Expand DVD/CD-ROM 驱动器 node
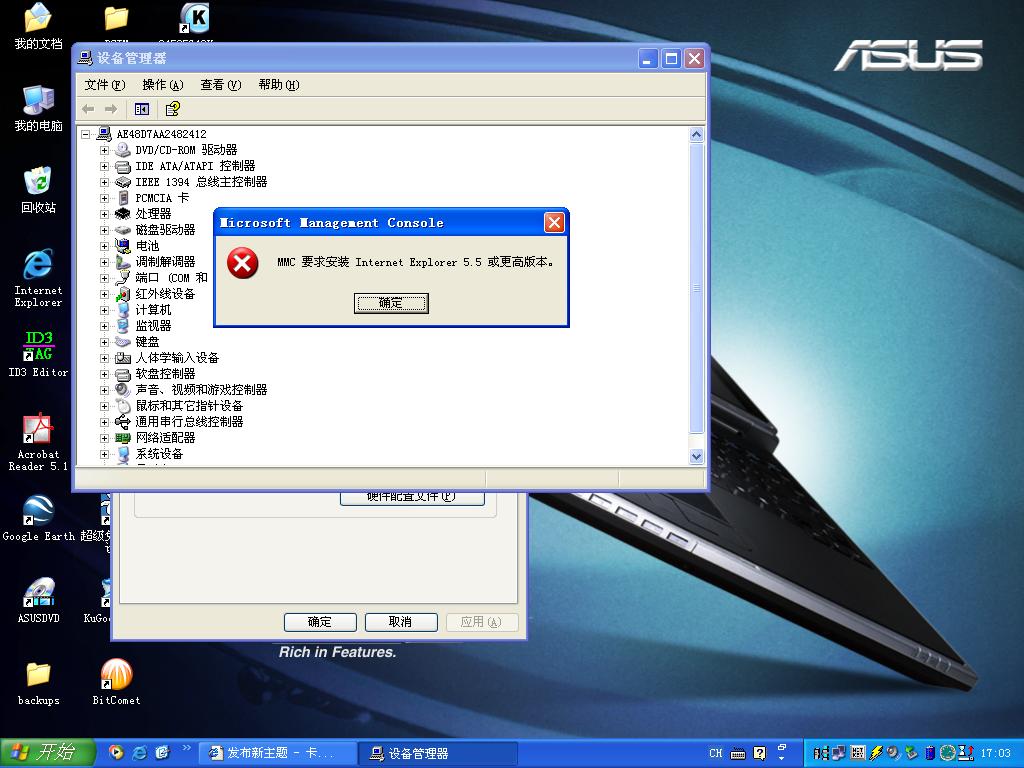Viewport: 1024px width, 768px height. tap(104, 150)
